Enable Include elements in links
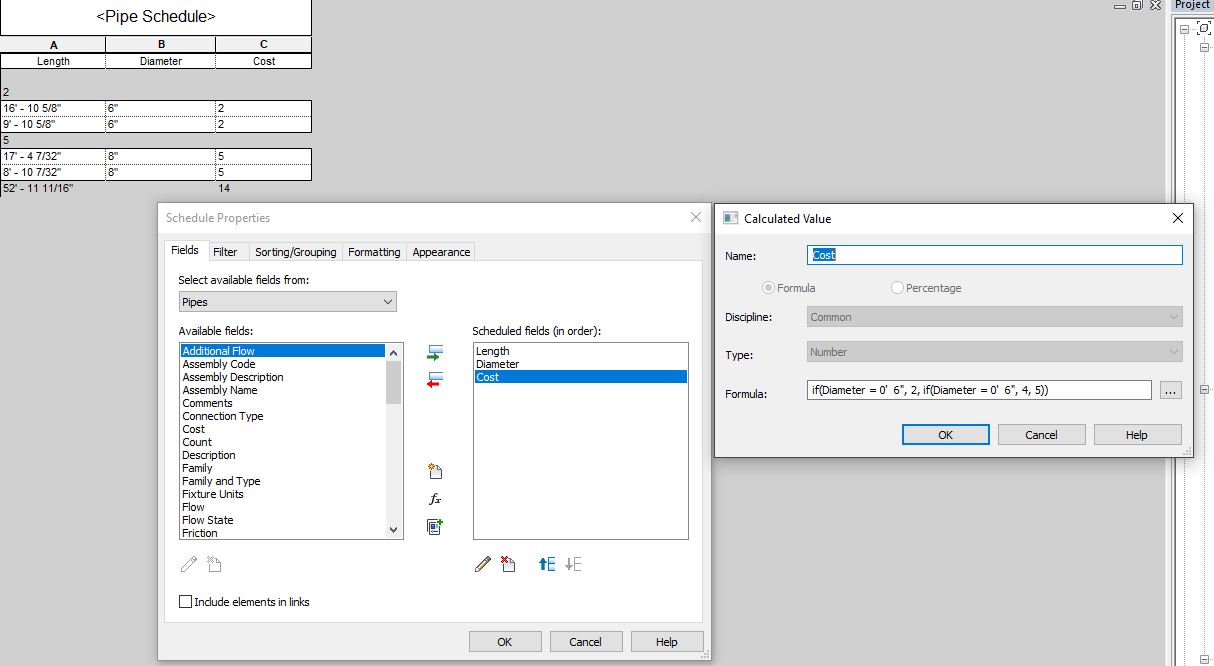The width and height of the screenshot is (1214, 666). click(185, 601)
